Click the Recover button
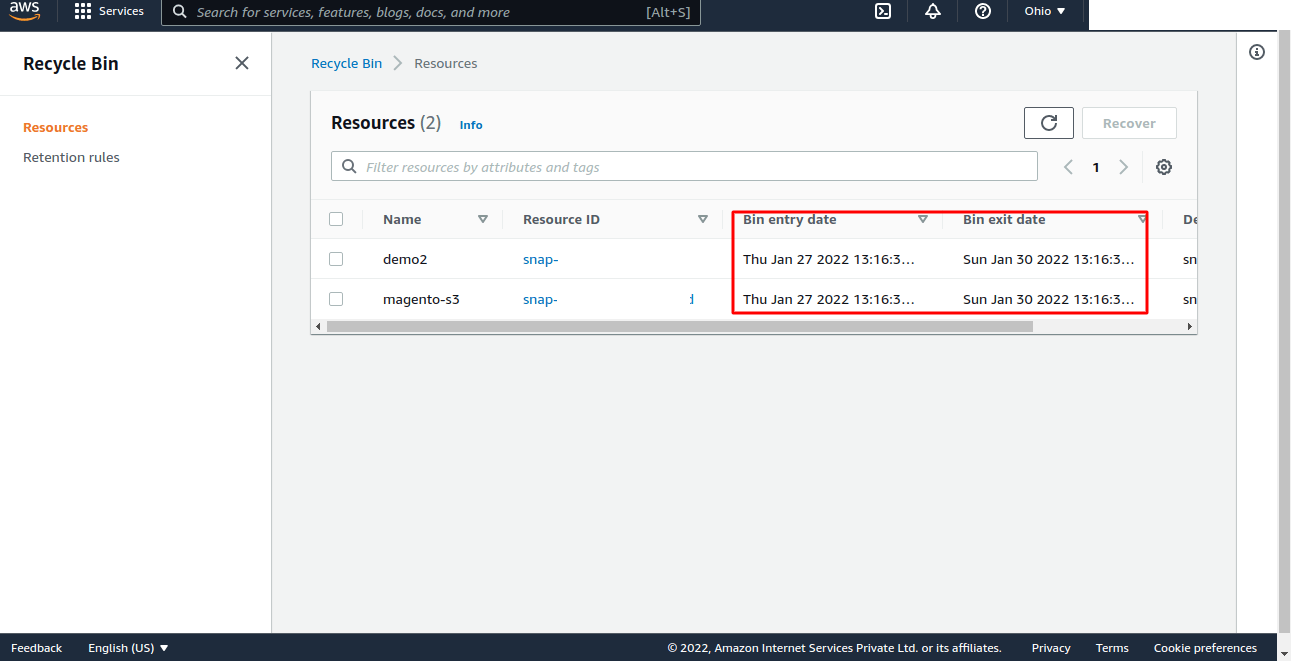The height and width of the screenshot is (661, 1291). tap(1129, 122)
